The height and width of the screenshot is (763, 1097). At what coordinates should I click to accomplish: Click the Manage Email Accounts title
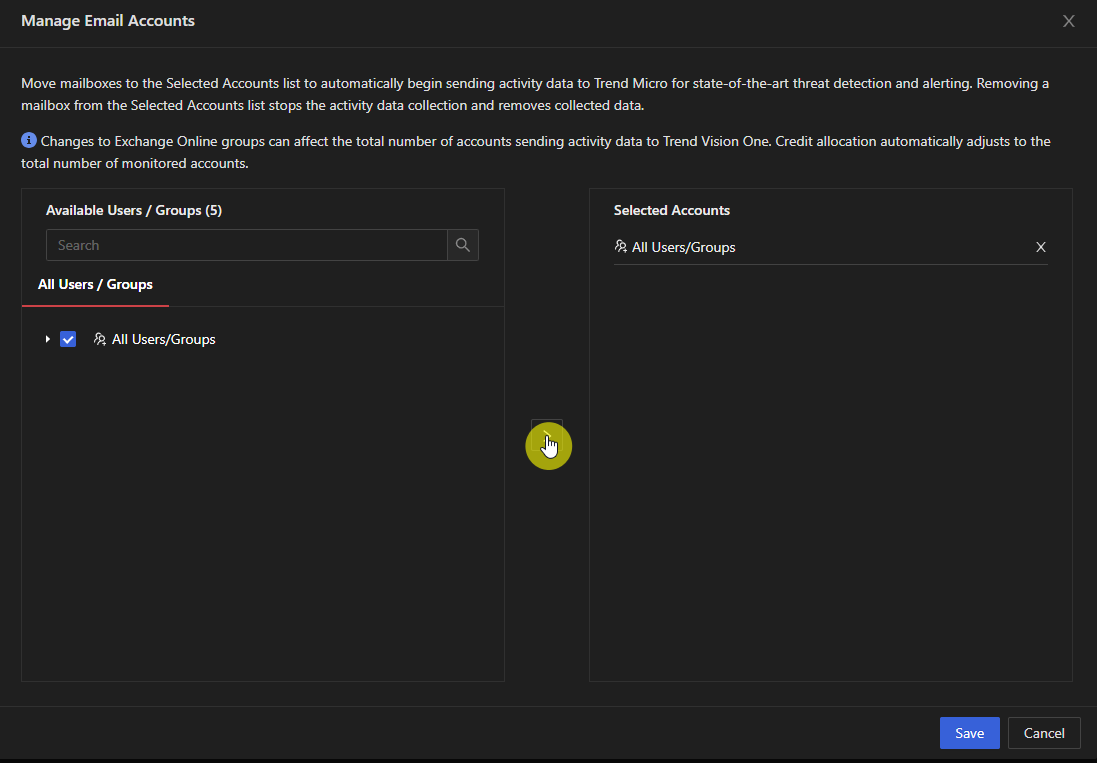click(108, 21)
